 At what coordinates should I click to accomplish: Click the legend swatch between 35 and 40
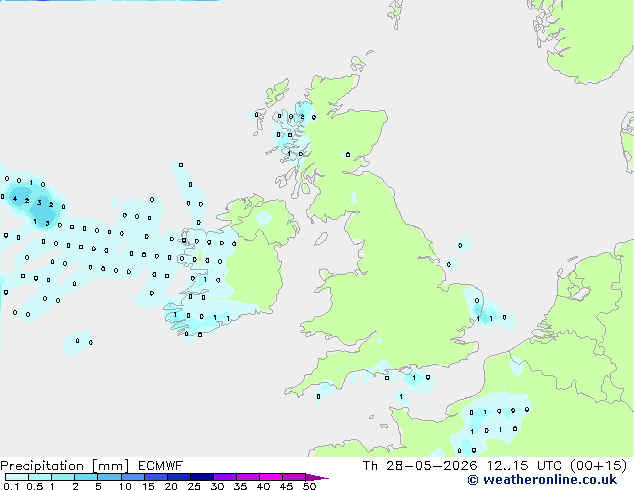click(248, 477)
